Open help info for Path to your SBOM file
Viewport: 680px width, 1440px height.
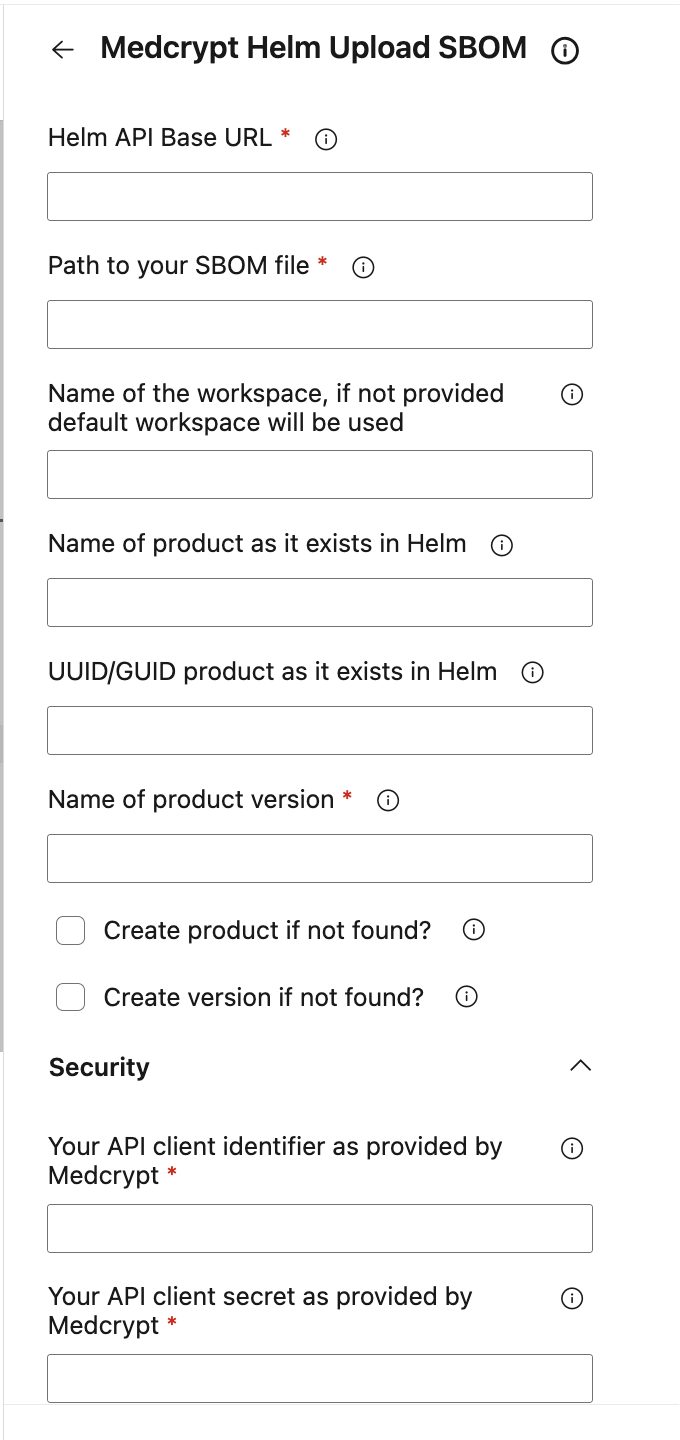(x=363, y=267)
